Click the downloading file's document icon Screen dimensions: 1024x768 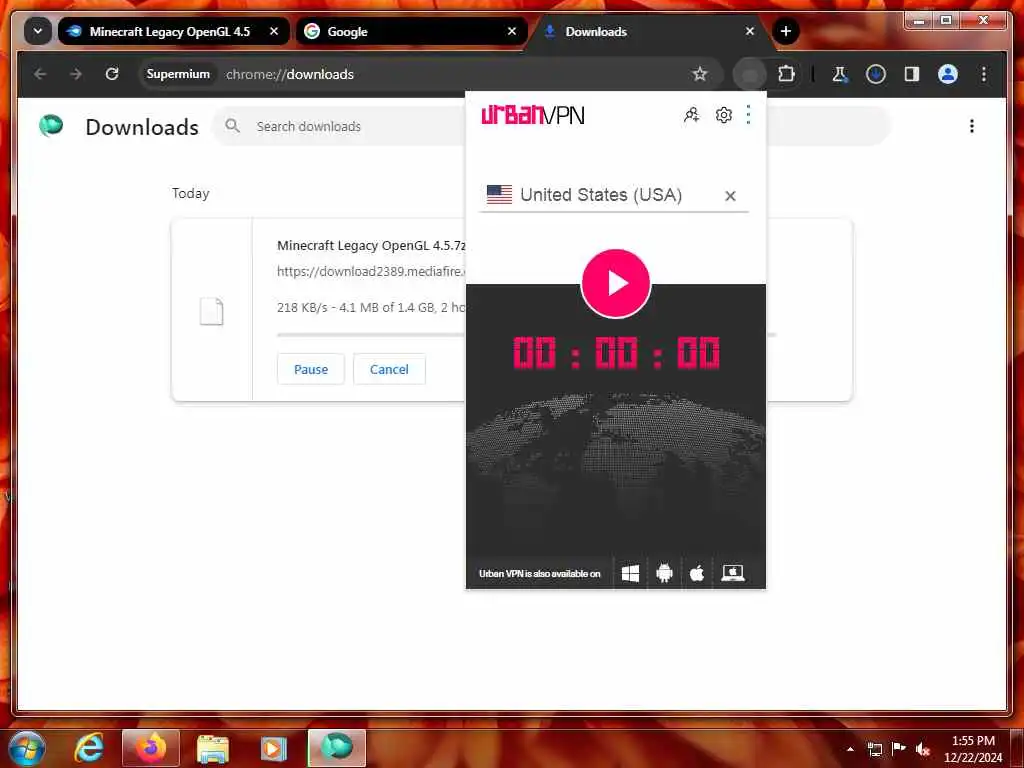(211, 311)
